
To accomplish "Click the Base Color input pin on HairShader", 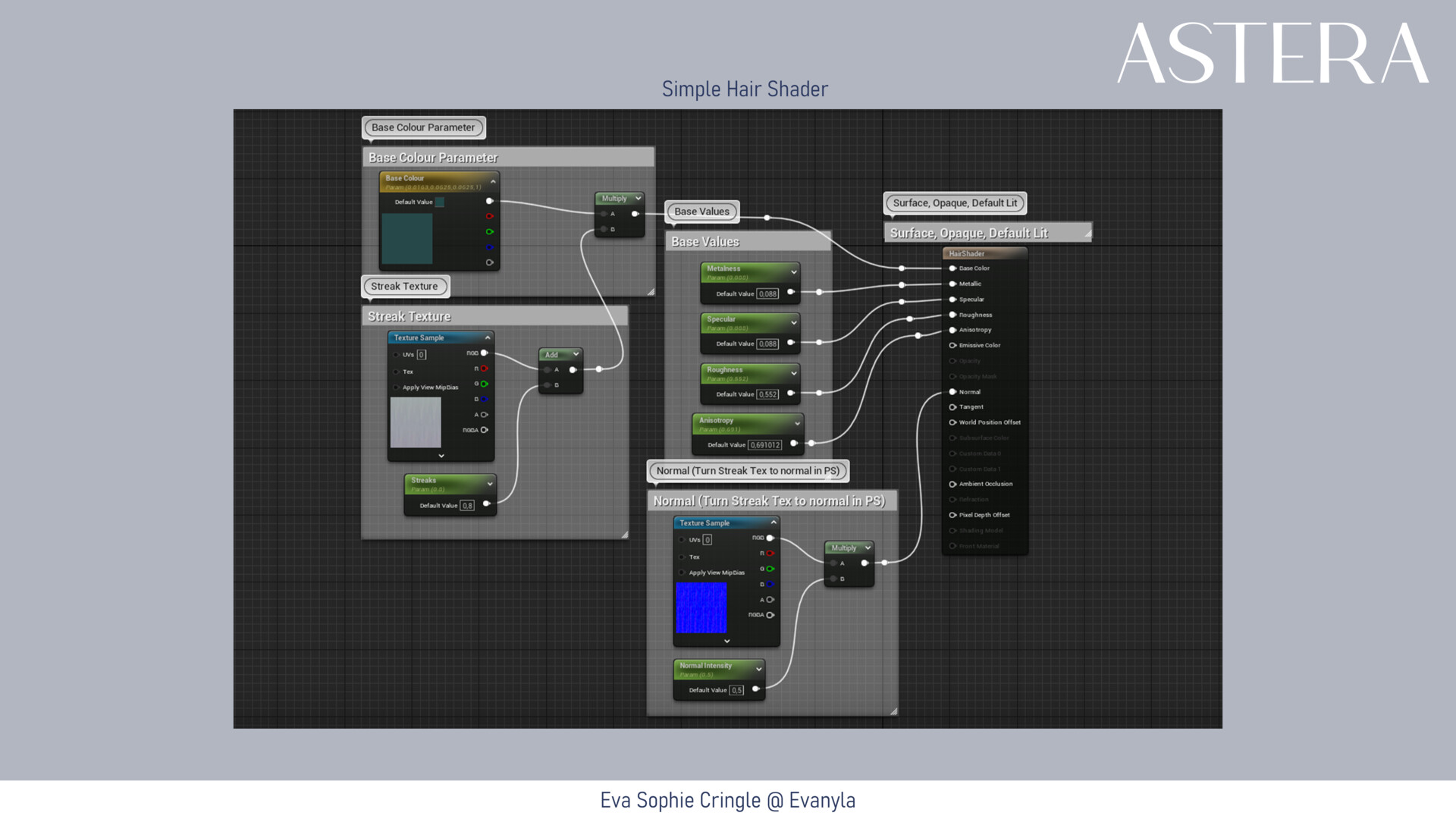I will tap(952, 268).
